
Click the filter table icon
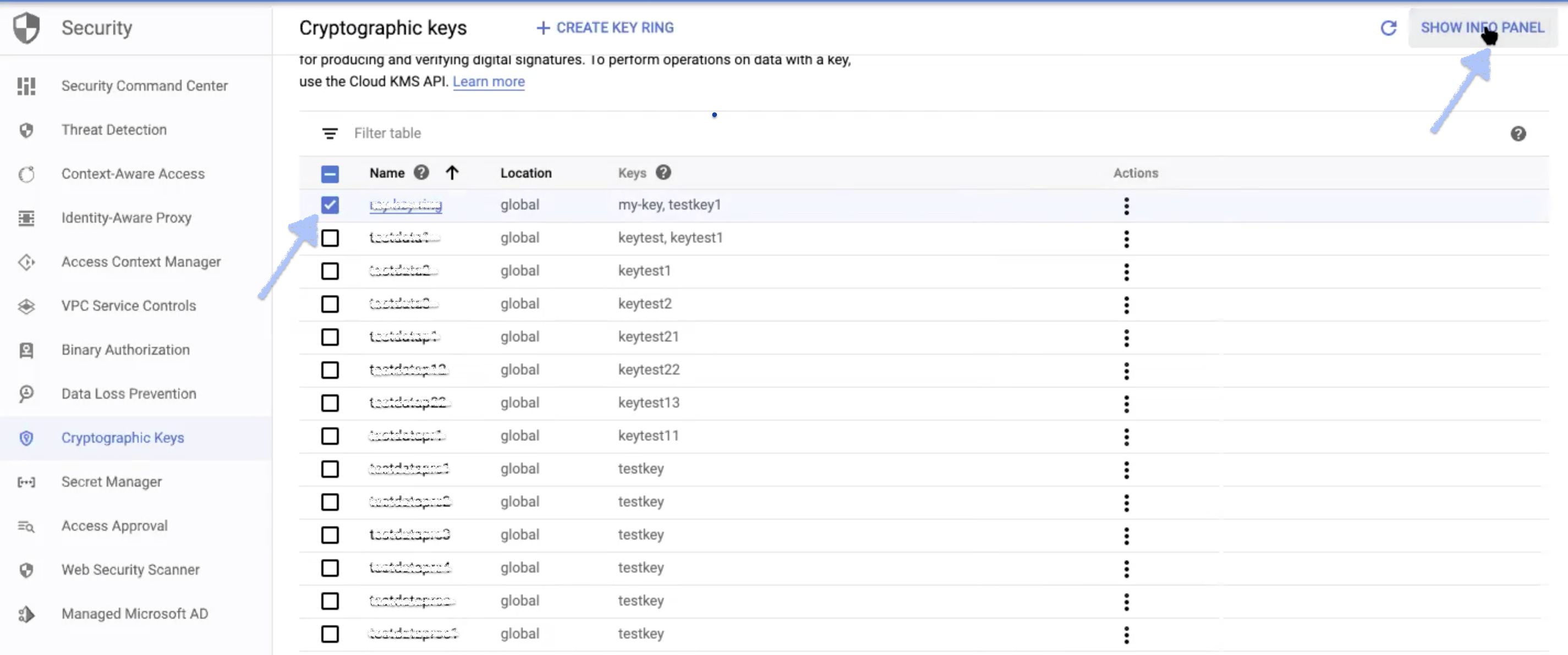pyautogui.click(x=330, y=133)
